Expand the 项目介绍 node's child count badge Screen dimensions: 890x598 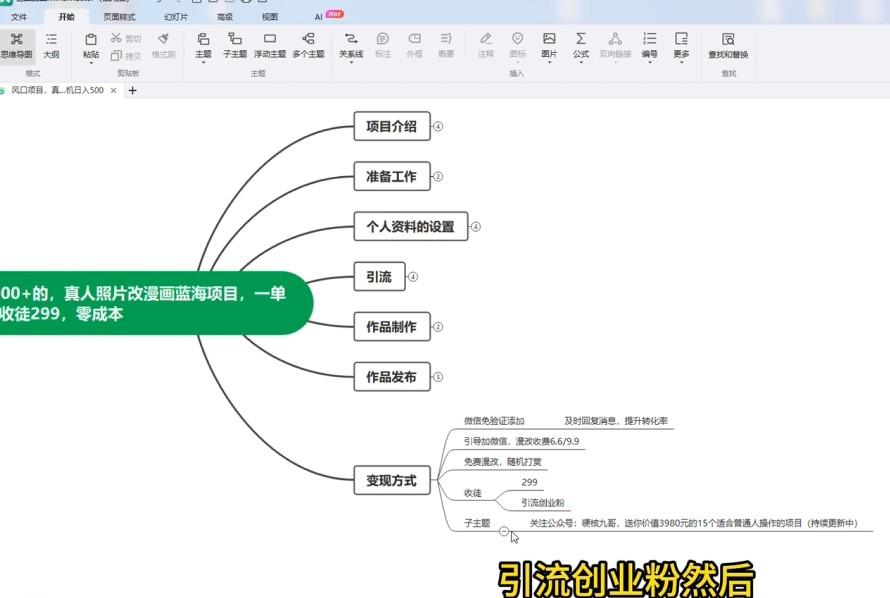pos(438,127)
